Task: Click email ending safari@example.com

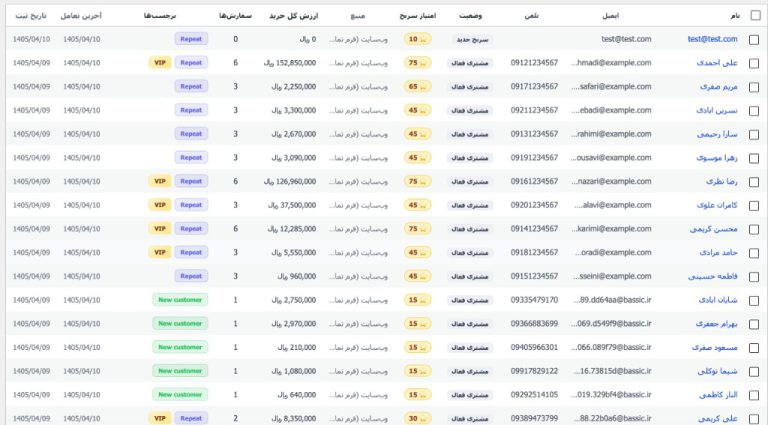Action: click(611, 87)
